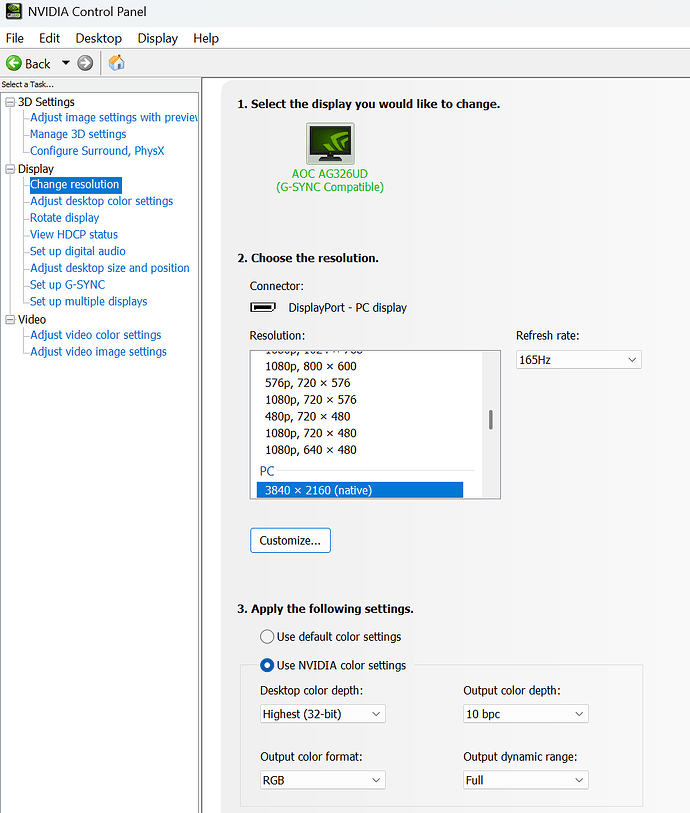Open Manage 3D settings
Viewport: 690px width, 813px height.
78,134
